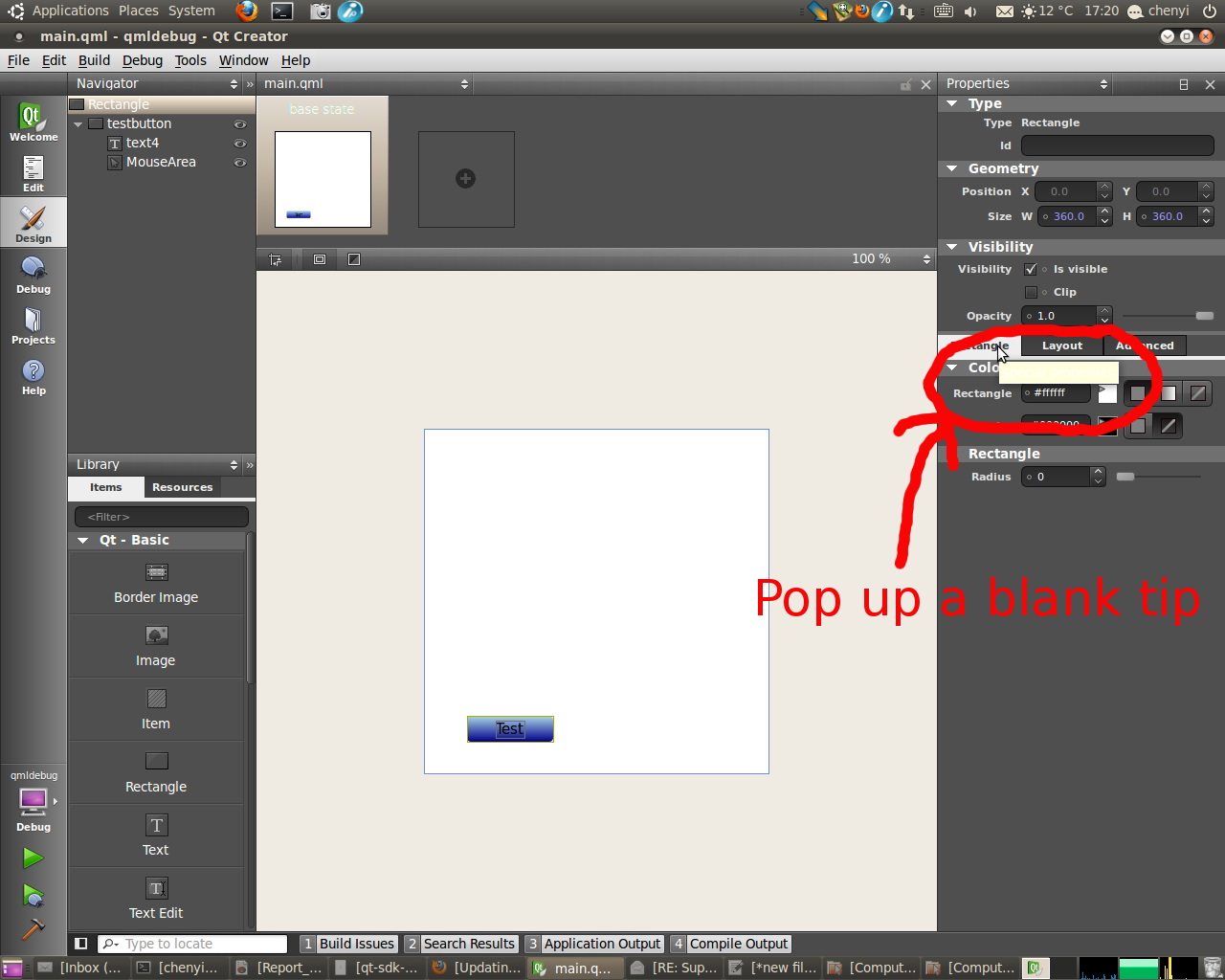Switch to the Resources tab

(x=182, y=487)
